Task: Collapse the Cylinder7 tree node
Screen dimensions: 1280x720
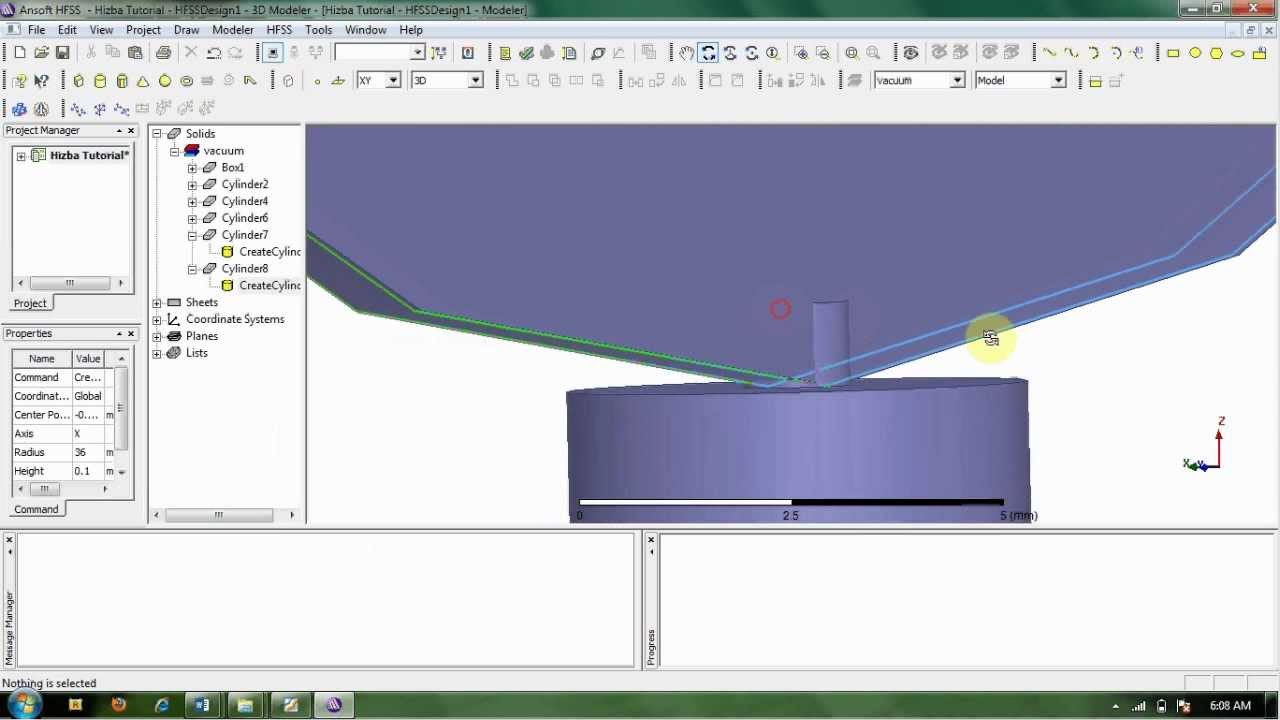Action: pos(192,236)
